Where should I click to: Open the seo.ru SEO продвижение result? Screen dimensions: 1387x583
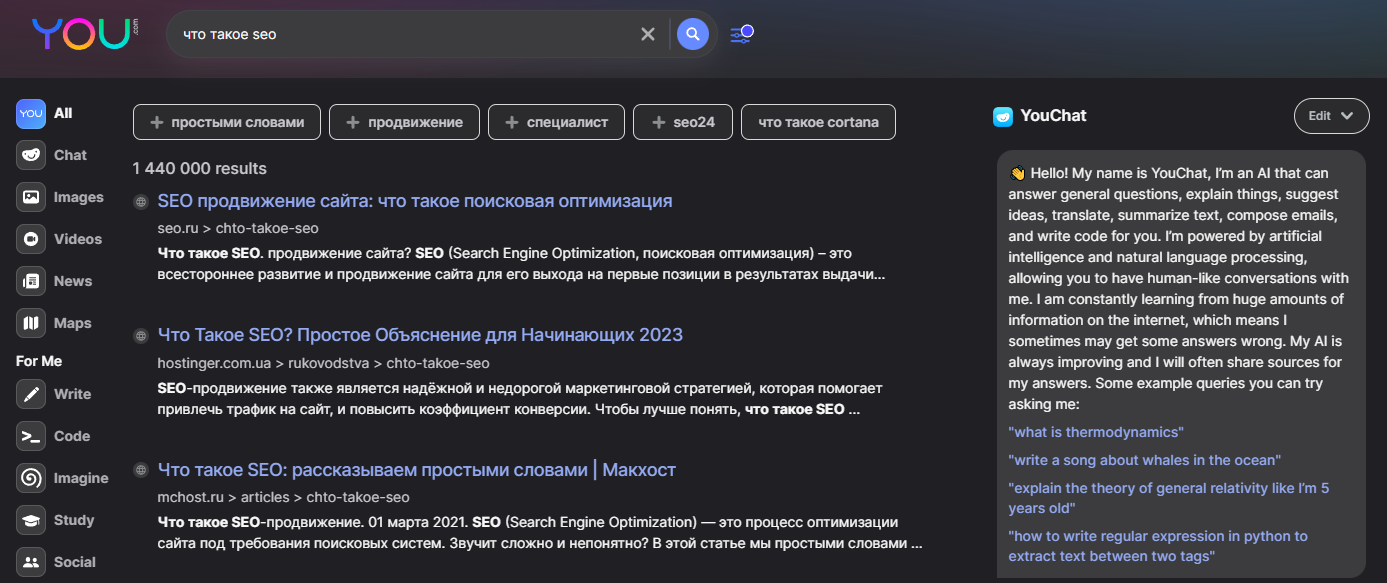pos(414,200)
